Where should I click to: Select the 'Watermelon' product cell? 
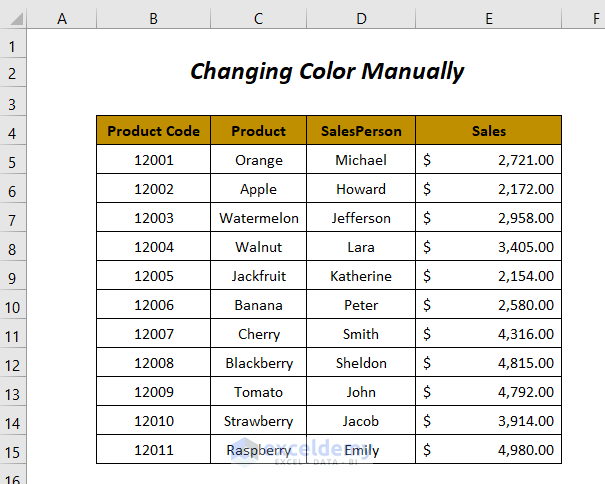pyautogui.click(x=259, y=217)
